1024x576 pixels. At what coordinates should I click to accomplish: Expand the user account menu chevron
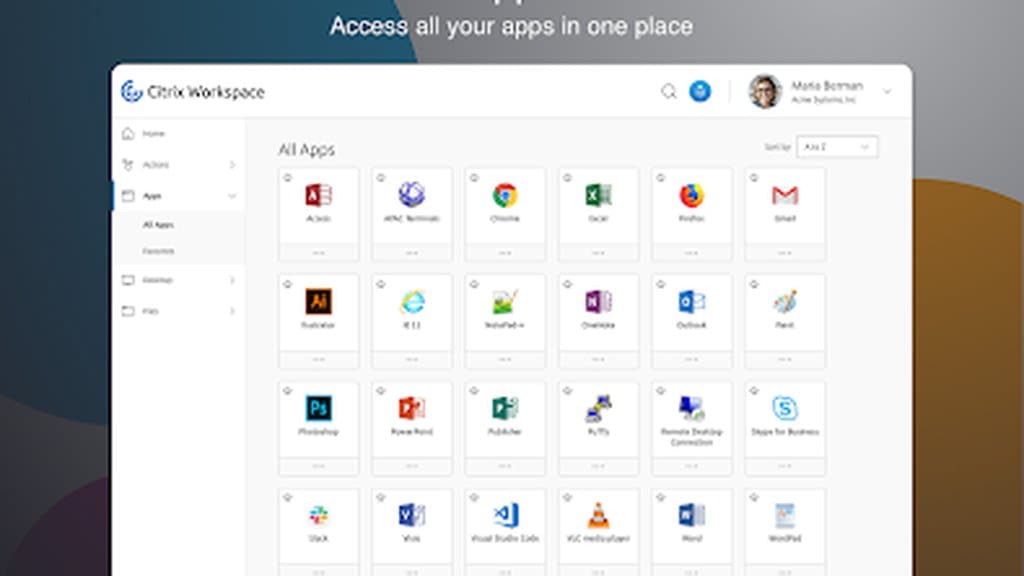coord(887,91)
